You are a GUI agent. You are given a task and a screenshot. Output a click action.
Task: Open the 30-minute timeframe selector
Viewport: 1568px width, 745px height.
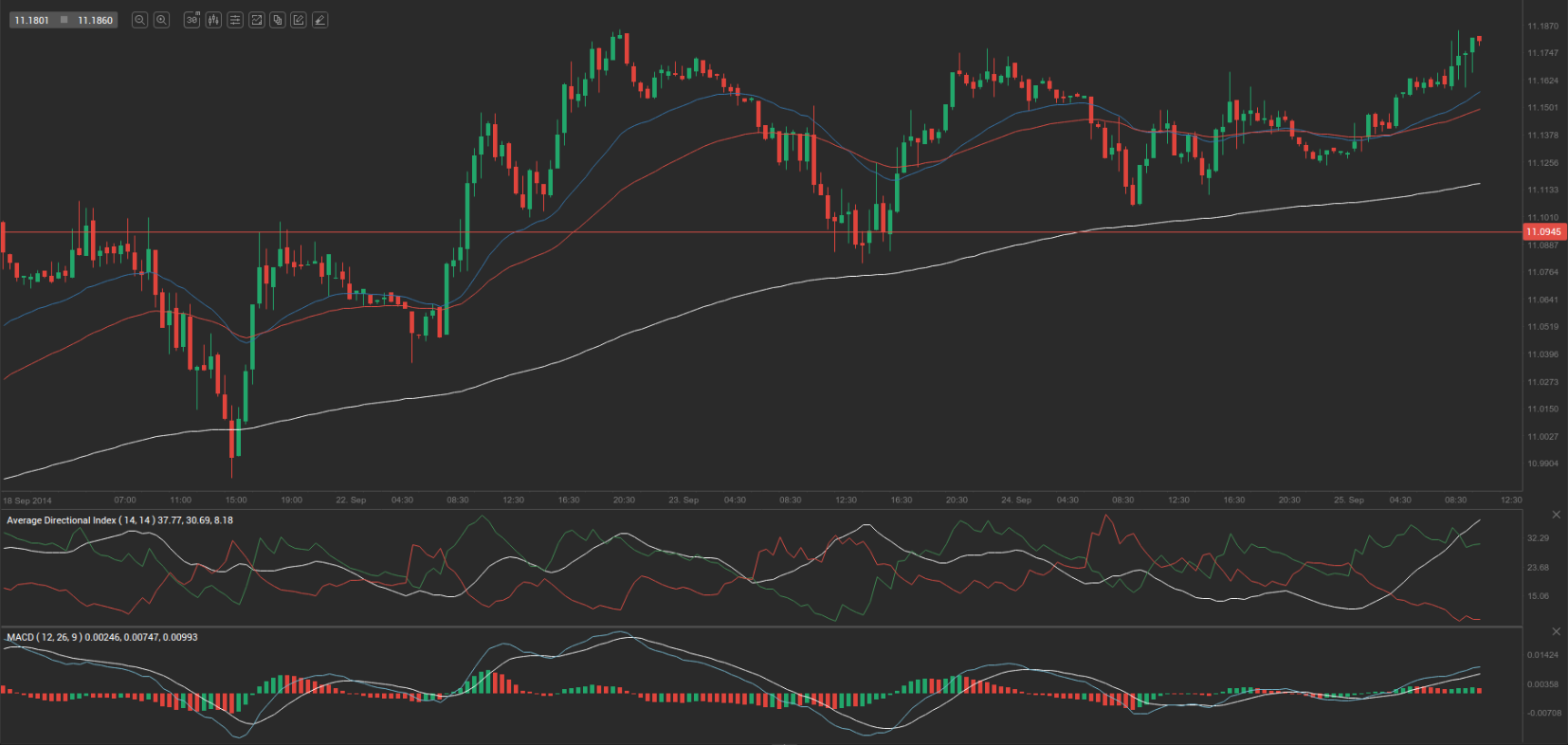191,20
